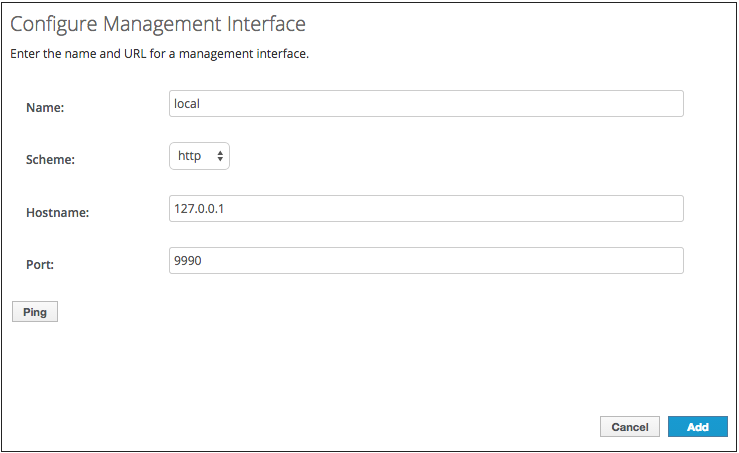Select the http value in Scheme combo box
The width and height of the screenshot is (739, 453).
tap(189, 156)
